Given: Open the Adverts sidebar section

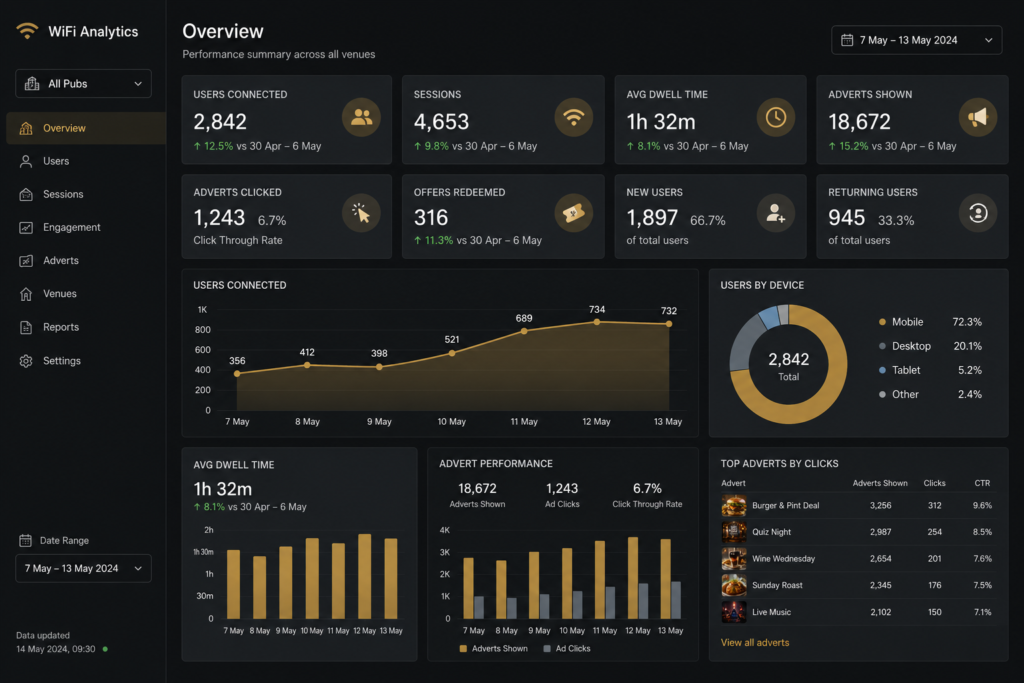Looking at the screenshot, I should click(x=61, y=261).
